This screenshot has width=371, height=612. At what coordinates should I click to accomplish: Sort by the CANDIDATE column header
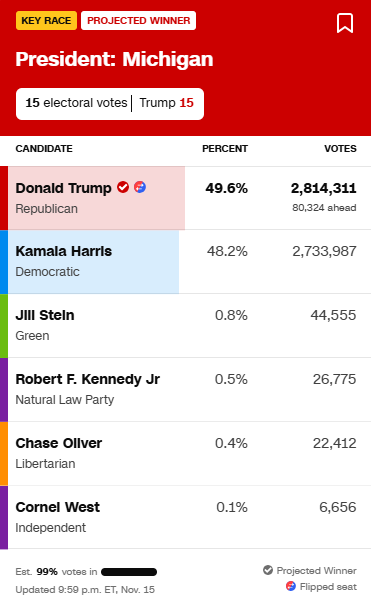coord(44,149)
